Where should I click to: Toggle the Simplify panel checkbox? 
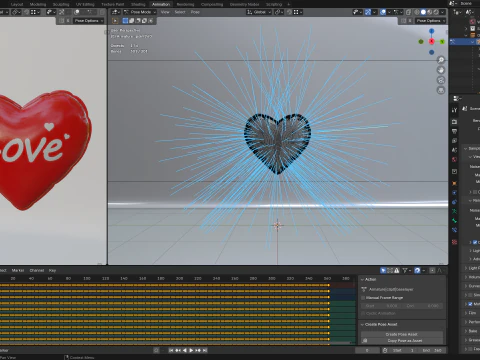(470, 295)
